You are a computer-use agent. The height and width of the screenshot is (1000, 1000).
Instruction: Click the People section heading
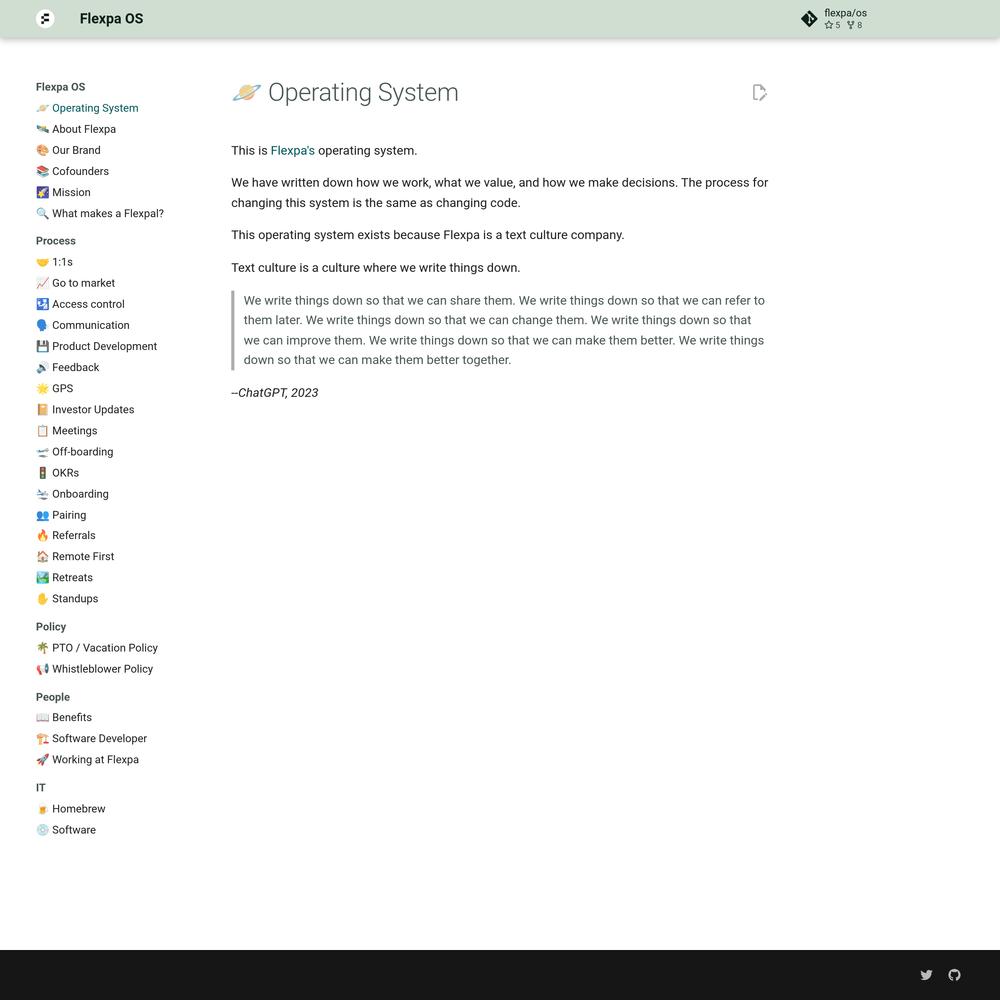[53, 696]
